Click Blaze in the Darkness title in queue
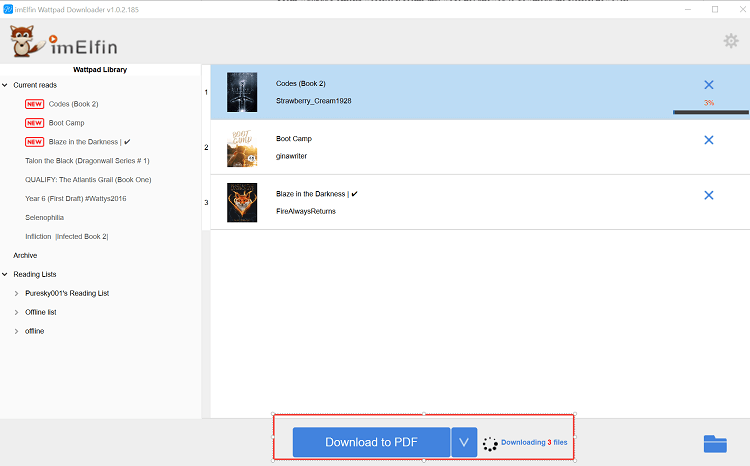This screenshot has height=466, width=750. coord(317,194)
